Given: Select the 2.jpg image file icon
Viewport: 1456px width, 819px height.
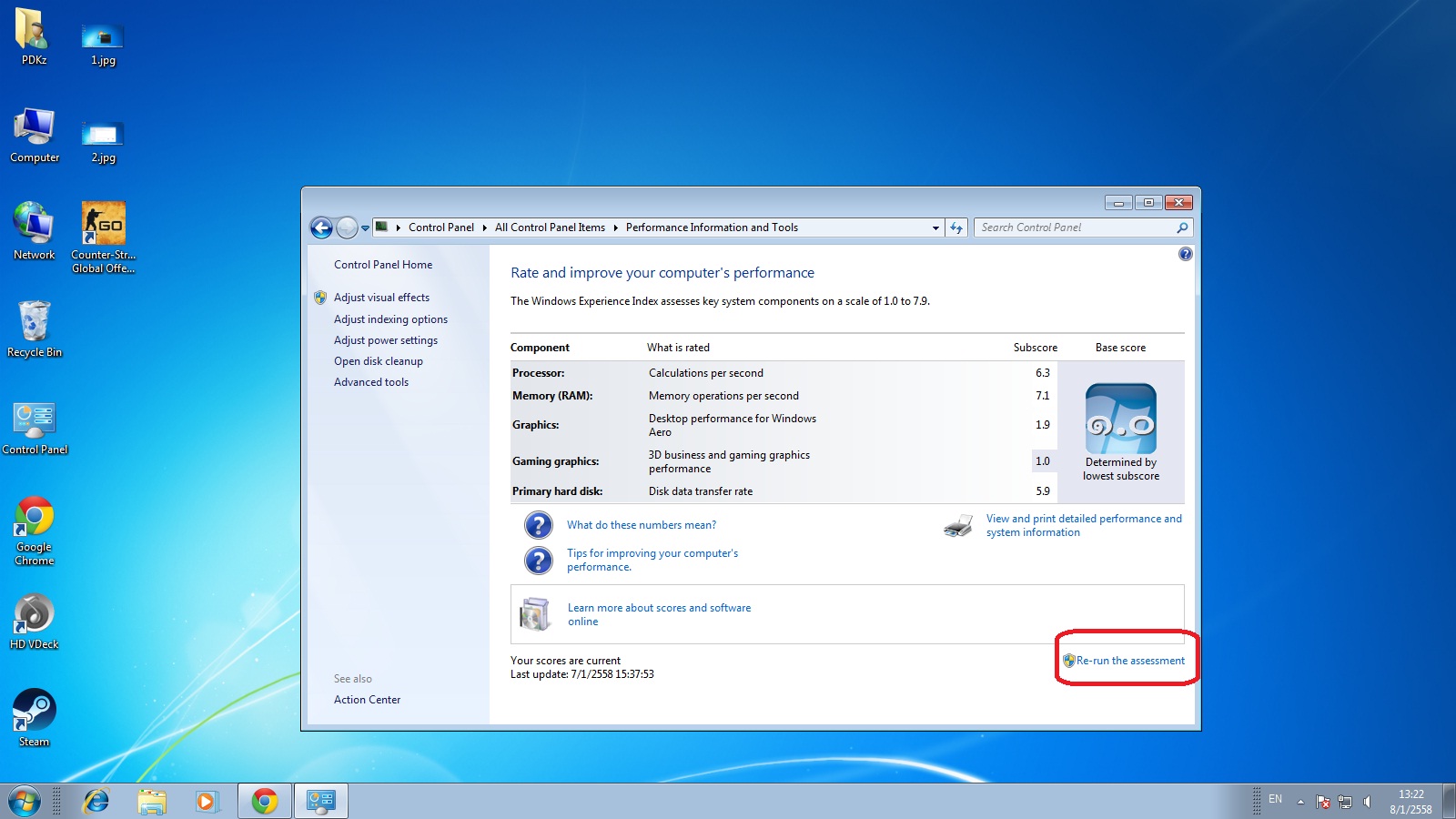Looking at the screenshot, I should click(x=103, y=141).
